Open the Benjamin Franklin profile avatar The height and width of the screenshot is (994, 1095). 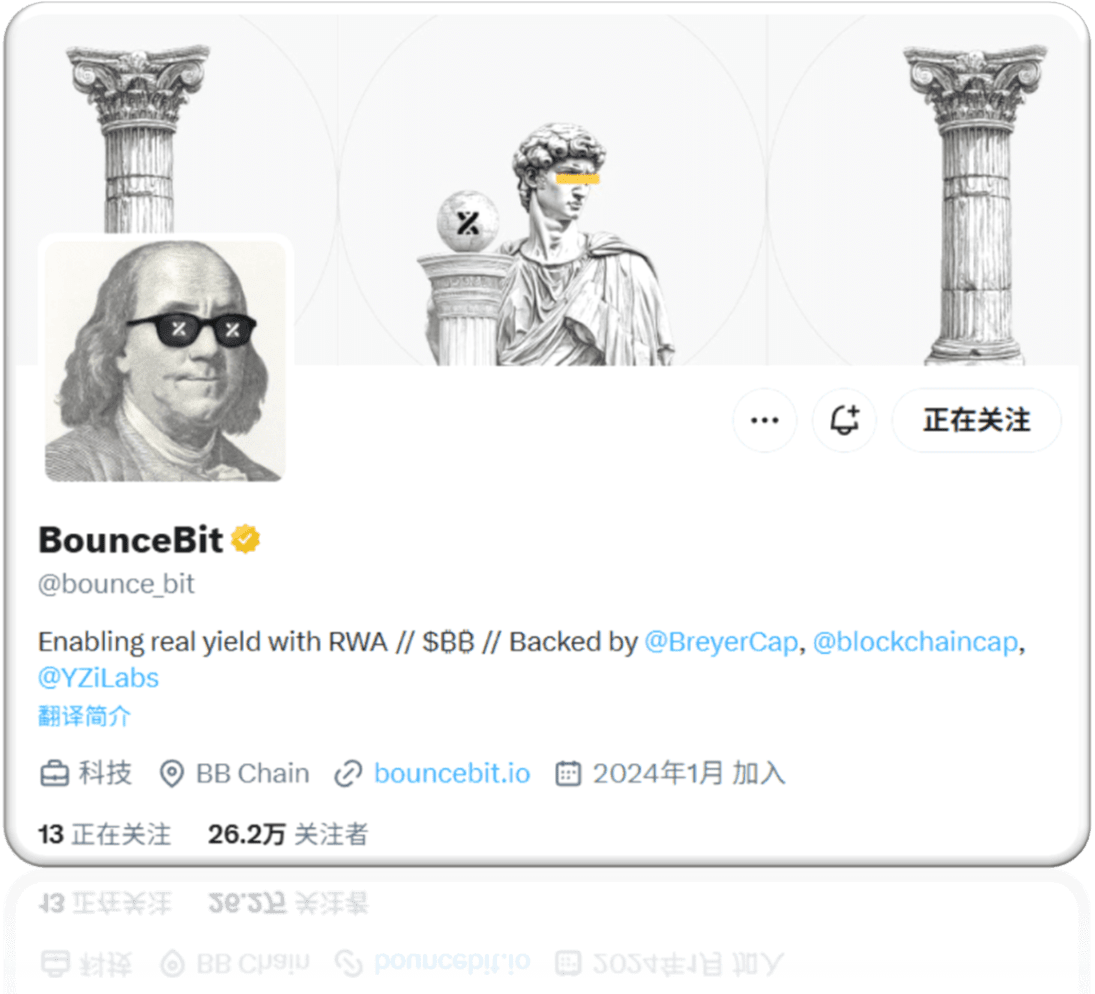[166, 360]
